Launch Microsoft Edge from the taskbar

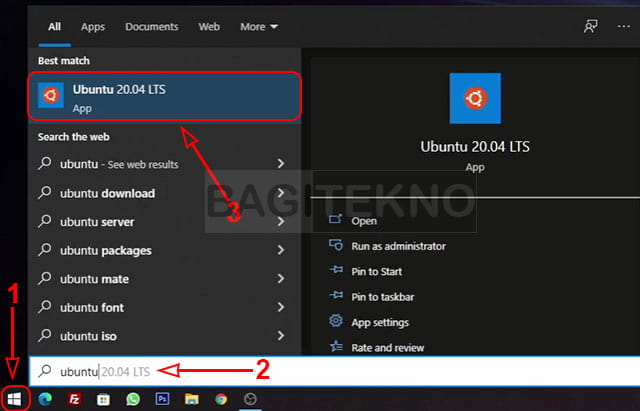[45, 399]
